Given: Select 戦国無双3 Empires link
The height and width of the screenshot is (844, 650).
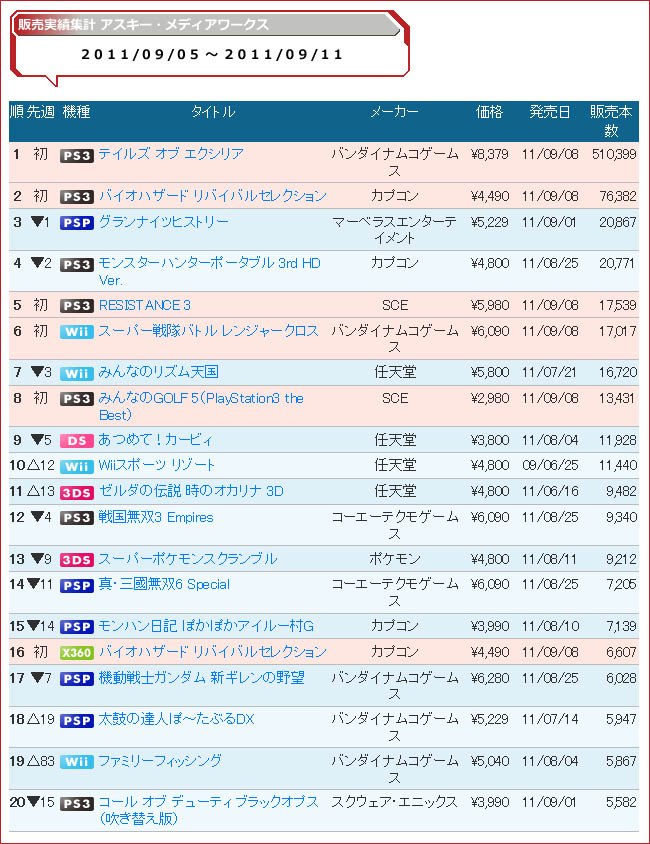Looking at the screenshot, I should coord(156,517).
